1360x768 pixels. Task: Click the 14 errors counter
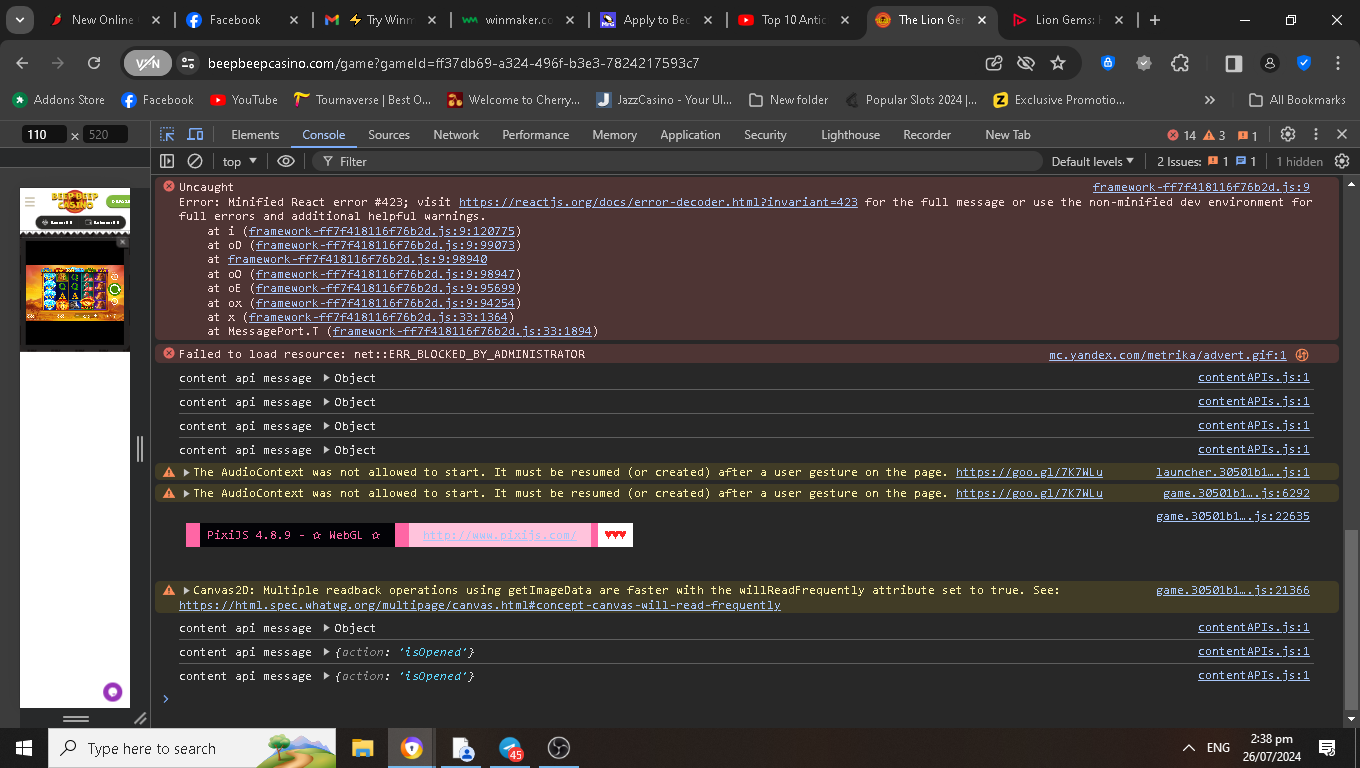click(1181, 135)
